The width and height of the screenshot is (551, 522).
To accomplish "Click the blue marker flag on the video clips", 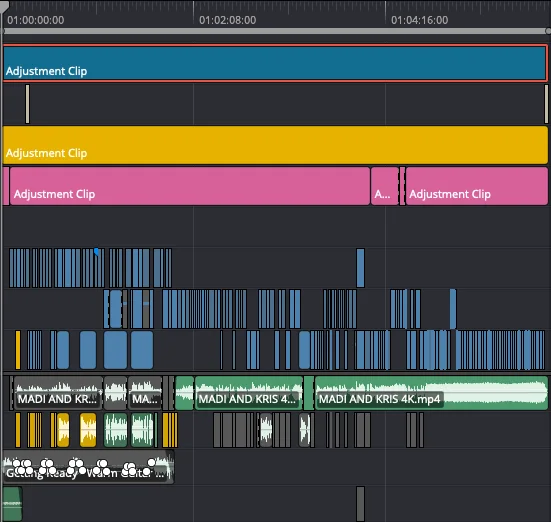I will tap(97, 251).
